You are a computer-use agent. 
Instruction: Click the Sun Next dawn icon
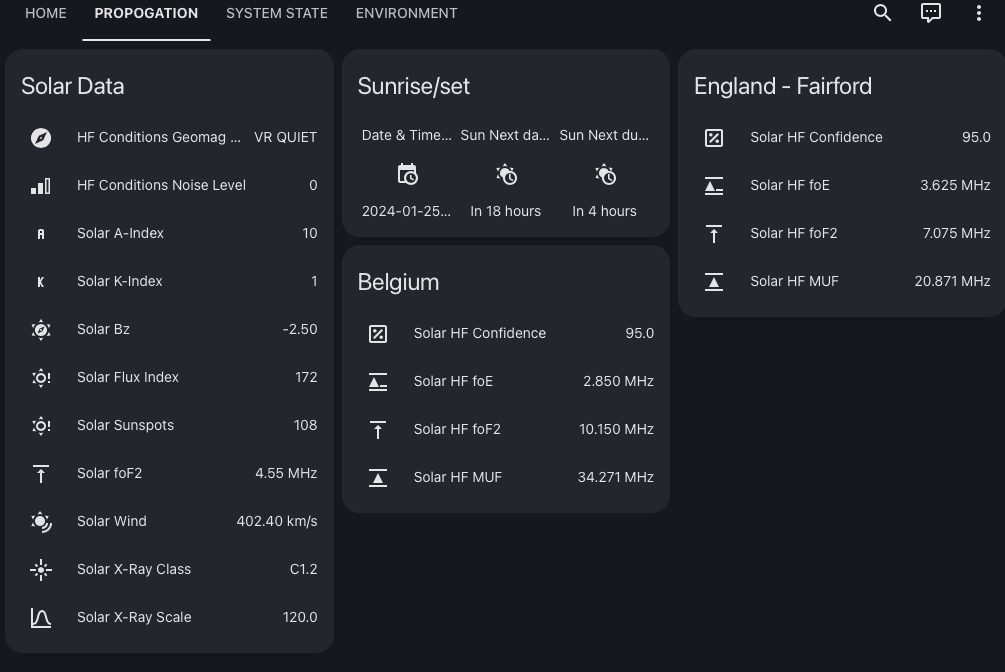point(506,175)
